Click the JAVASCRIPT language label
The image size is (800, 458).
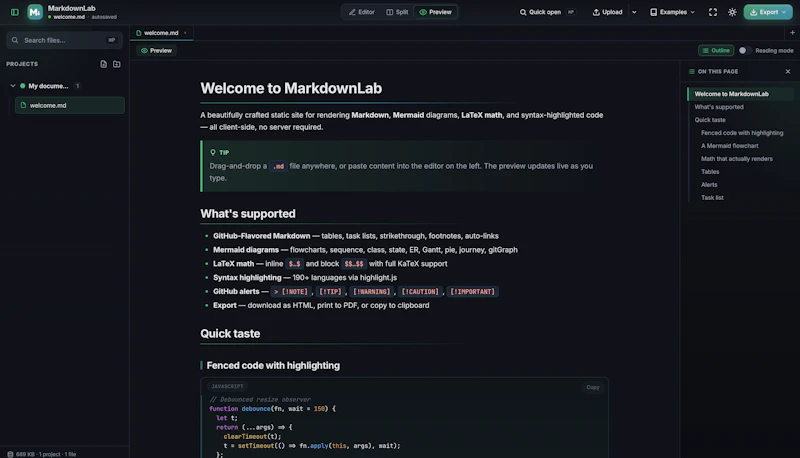pyautogui.click(x=227, y=387)
